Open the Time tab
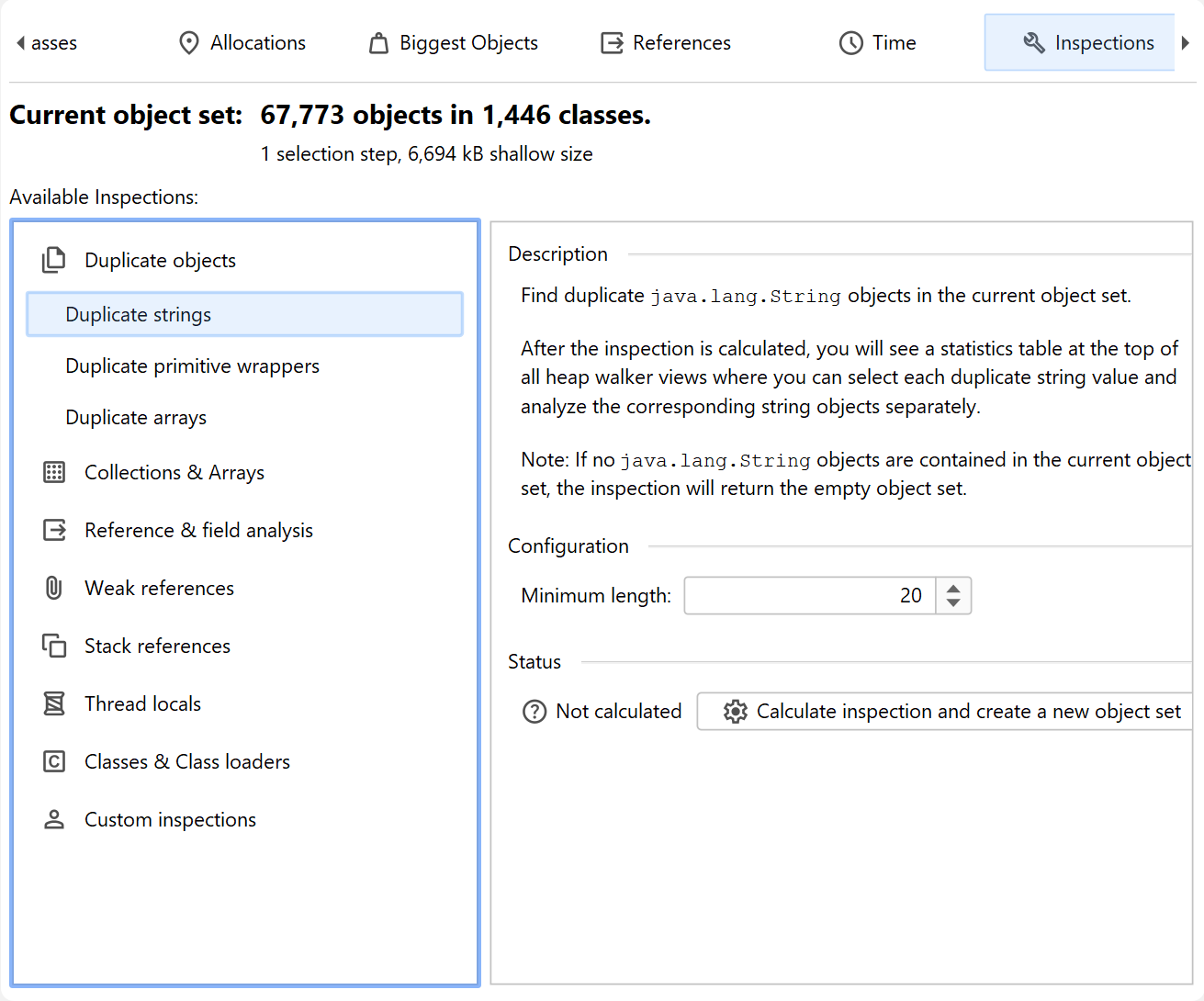This screenshot has height=1001, width=1204. tap(878, 43)
